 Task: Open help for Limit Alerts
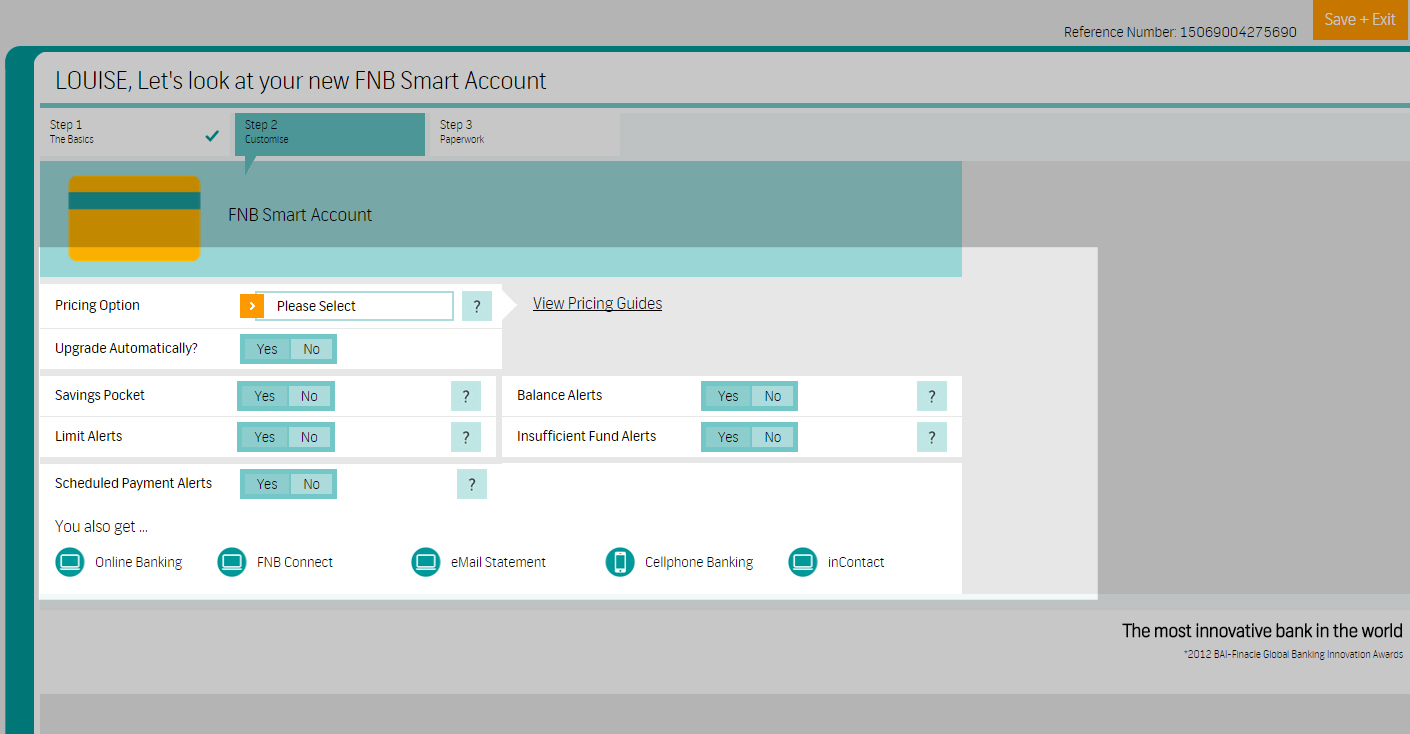[466, 437]
